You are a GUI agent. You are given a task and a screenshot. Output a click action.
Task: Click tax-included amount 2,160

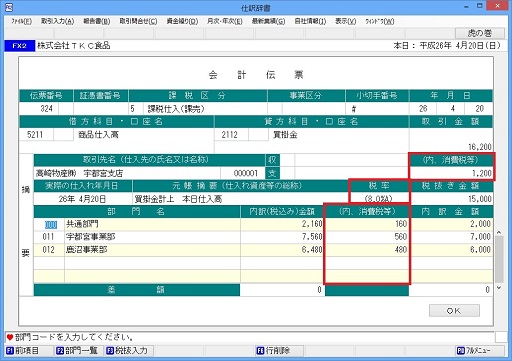point(312,224)
